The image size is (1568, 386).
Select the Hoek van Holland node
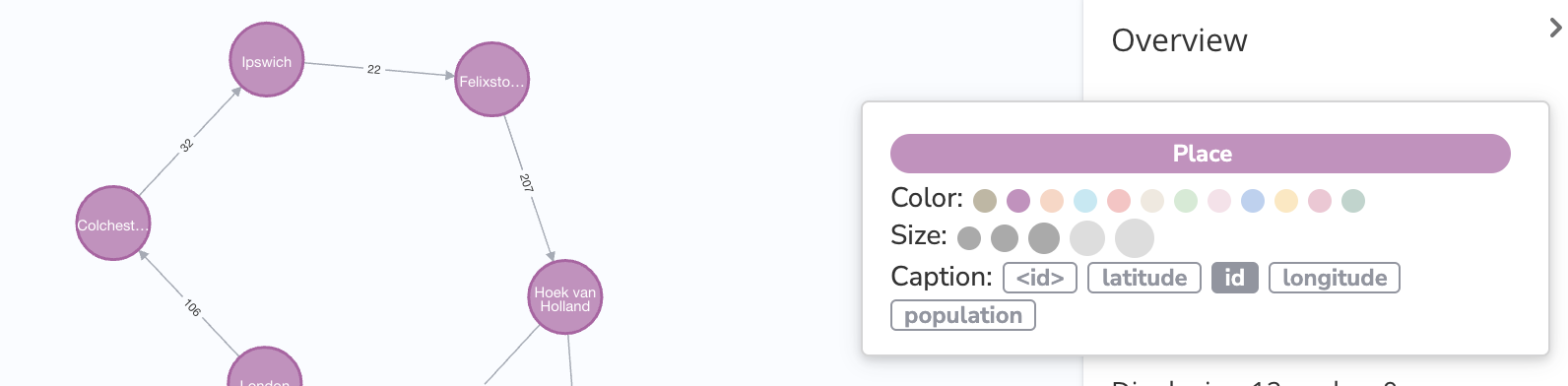[x=565, y=297]
